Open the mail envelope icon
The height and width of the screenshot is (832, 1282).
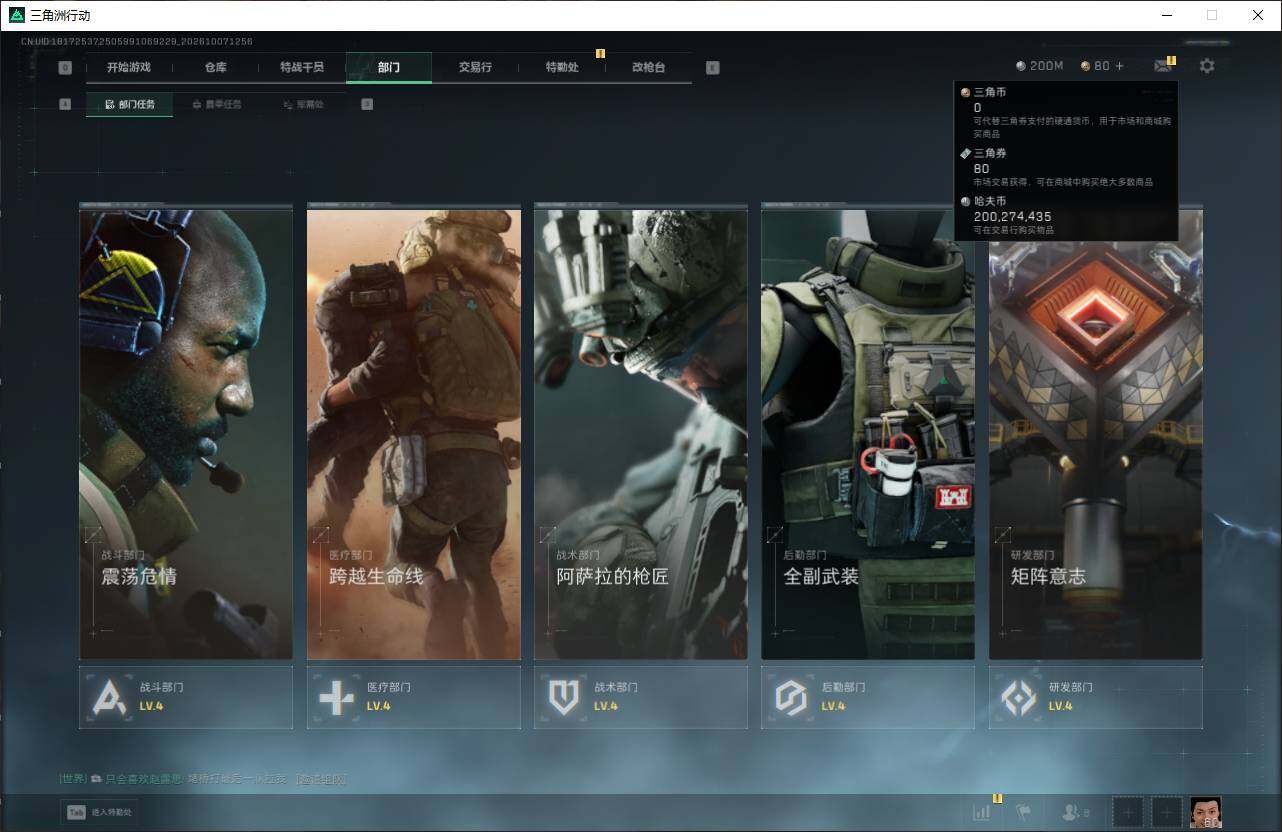1162,66
